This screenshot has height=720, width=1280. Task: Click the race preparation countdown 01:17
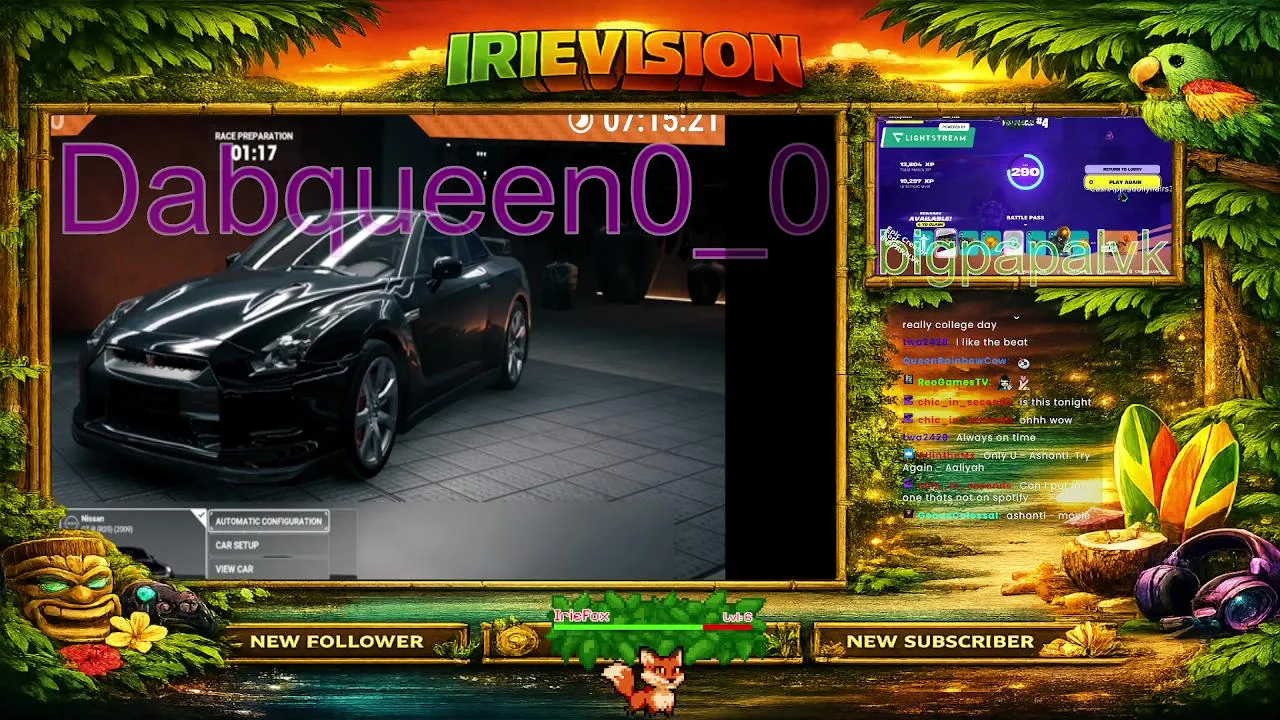point(253,153)
